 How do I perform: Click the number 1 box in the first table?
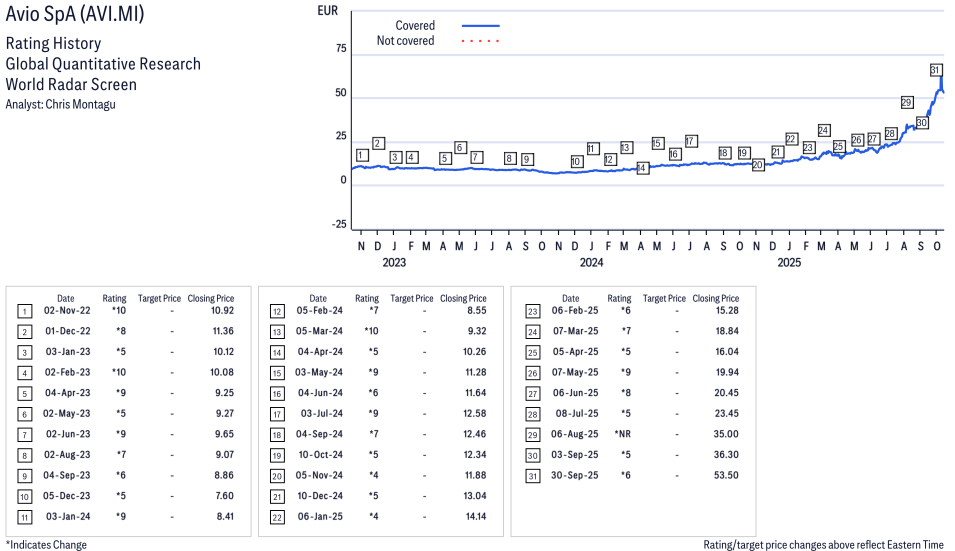click(24, 311)
